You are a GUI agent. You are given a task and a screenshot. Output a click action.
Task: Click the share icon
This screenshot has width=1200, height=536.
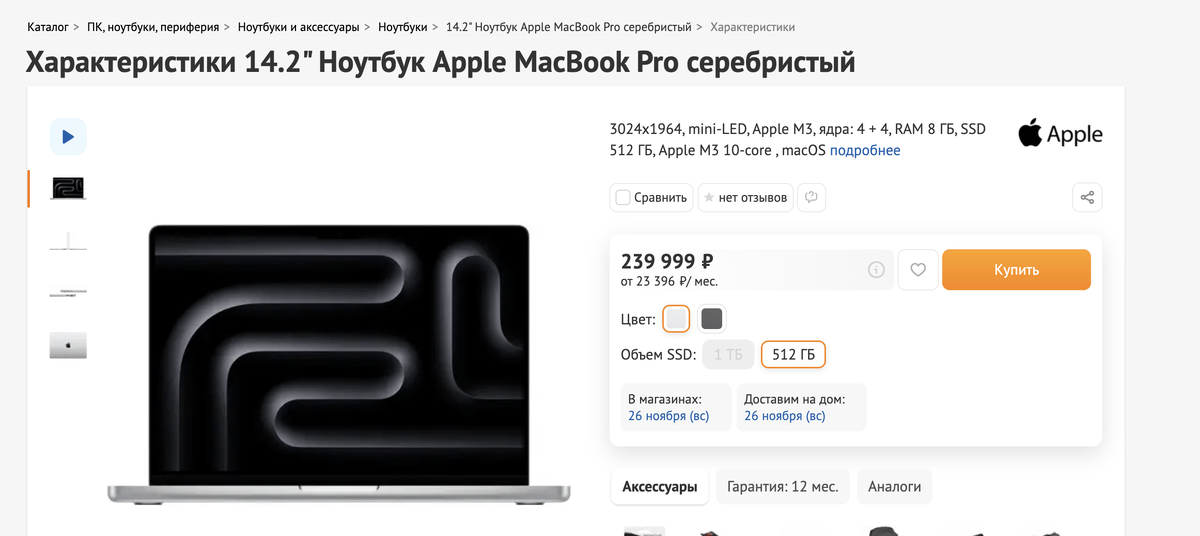click(1087, 197)
